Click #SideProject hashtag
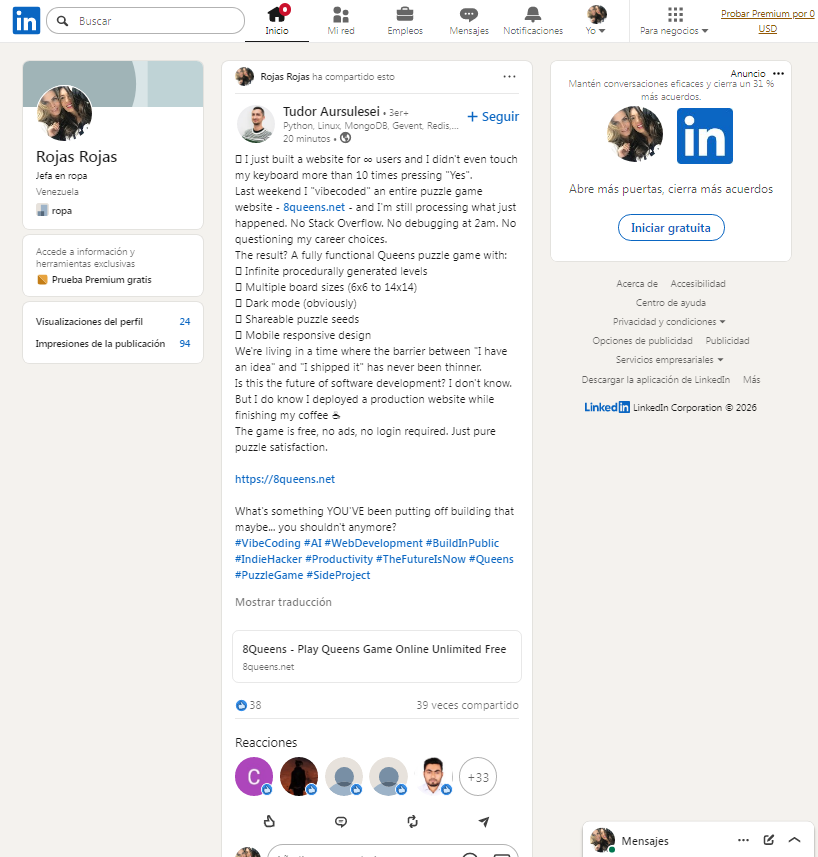Viewport: 818px width, 857px height. [338, 574]
